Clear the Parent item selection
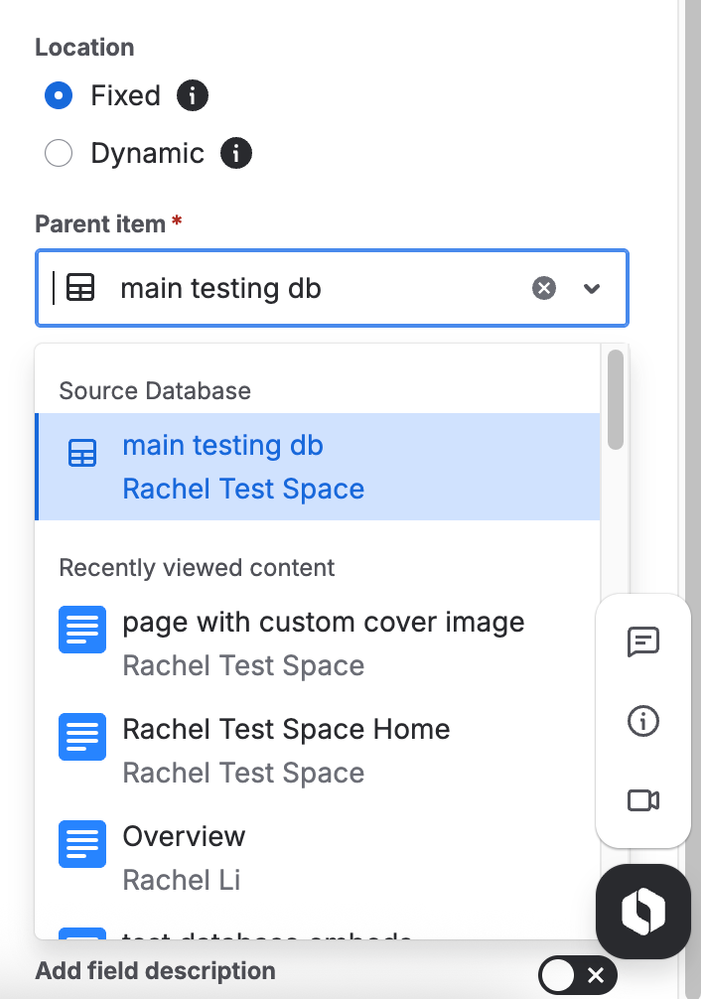 (543, 289)
